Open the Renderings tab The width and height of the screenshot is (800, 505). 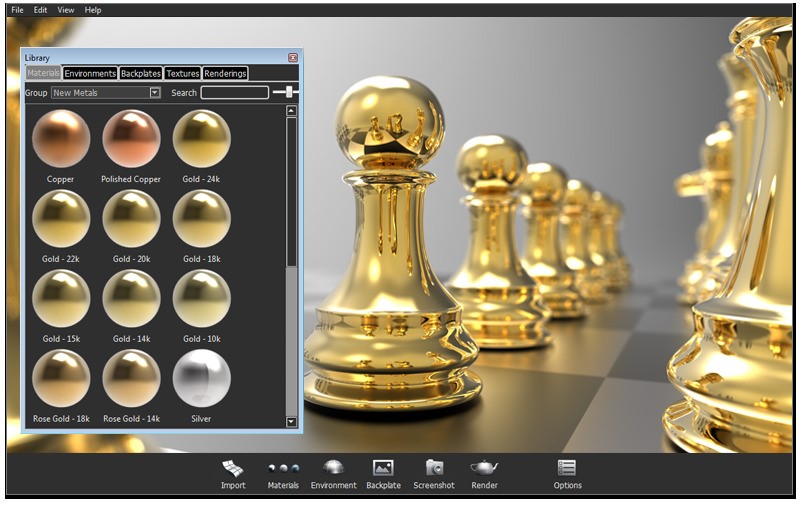(225, 74)
